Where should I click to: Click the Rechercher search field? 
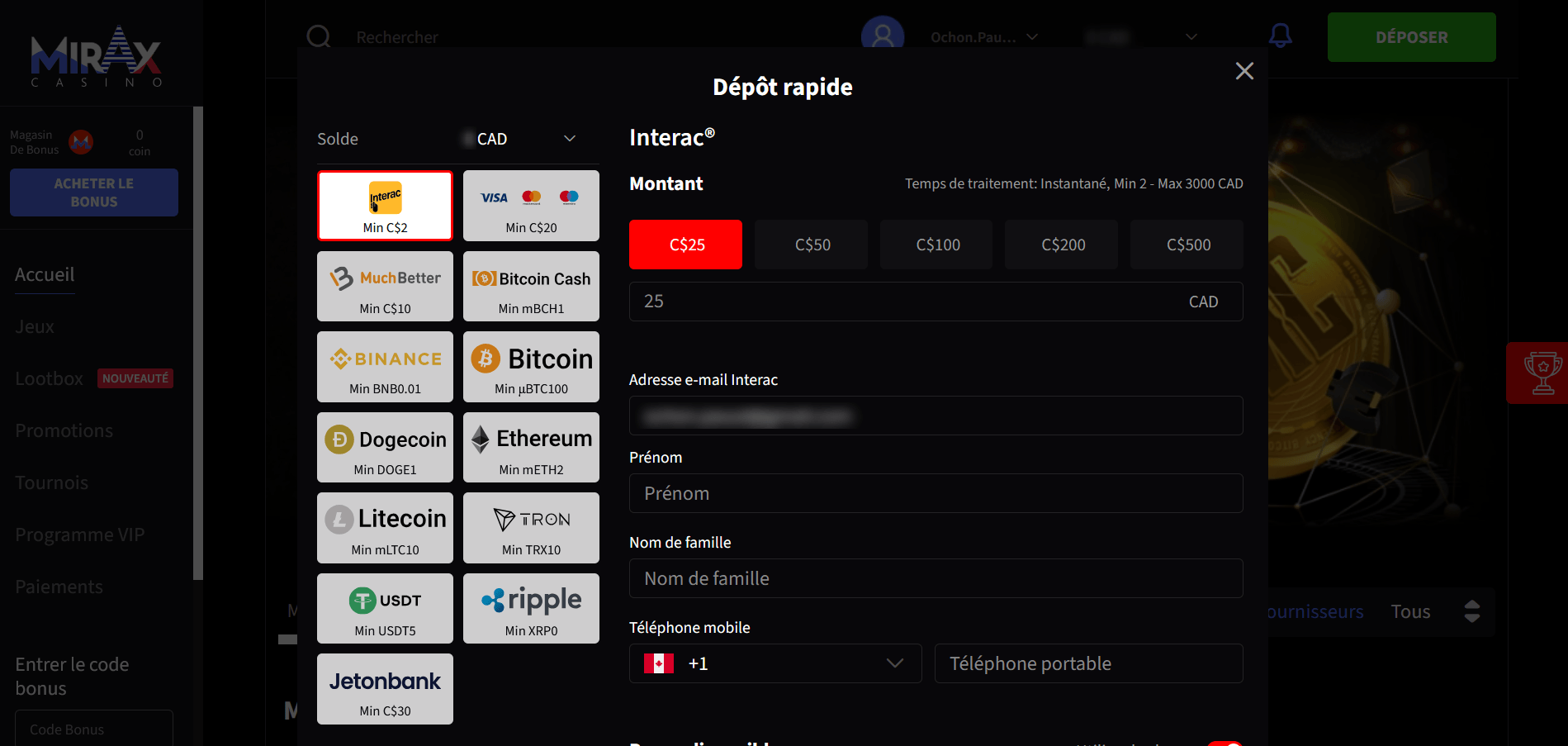[x=398, y=37]
